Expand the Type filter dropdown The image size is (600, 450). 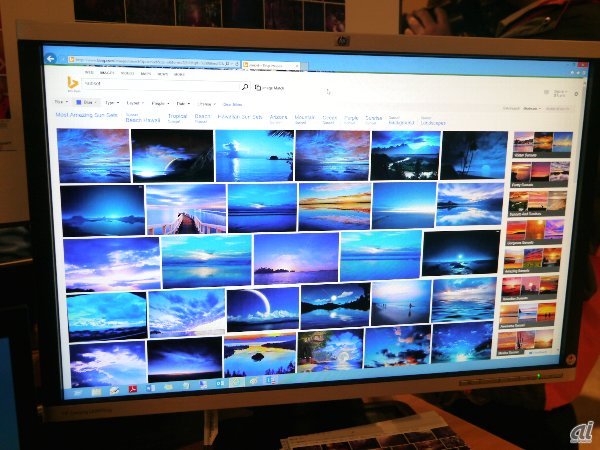[112, 103]
